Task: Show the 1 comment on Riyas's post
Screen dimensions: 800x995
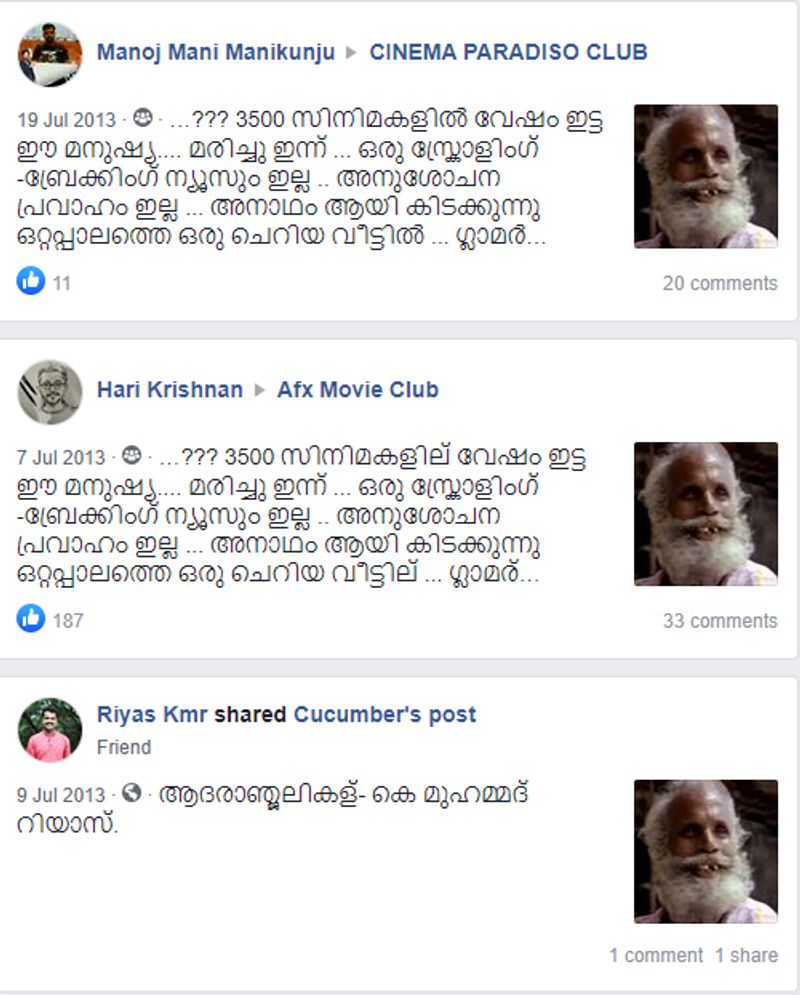Action: (656, 955)
